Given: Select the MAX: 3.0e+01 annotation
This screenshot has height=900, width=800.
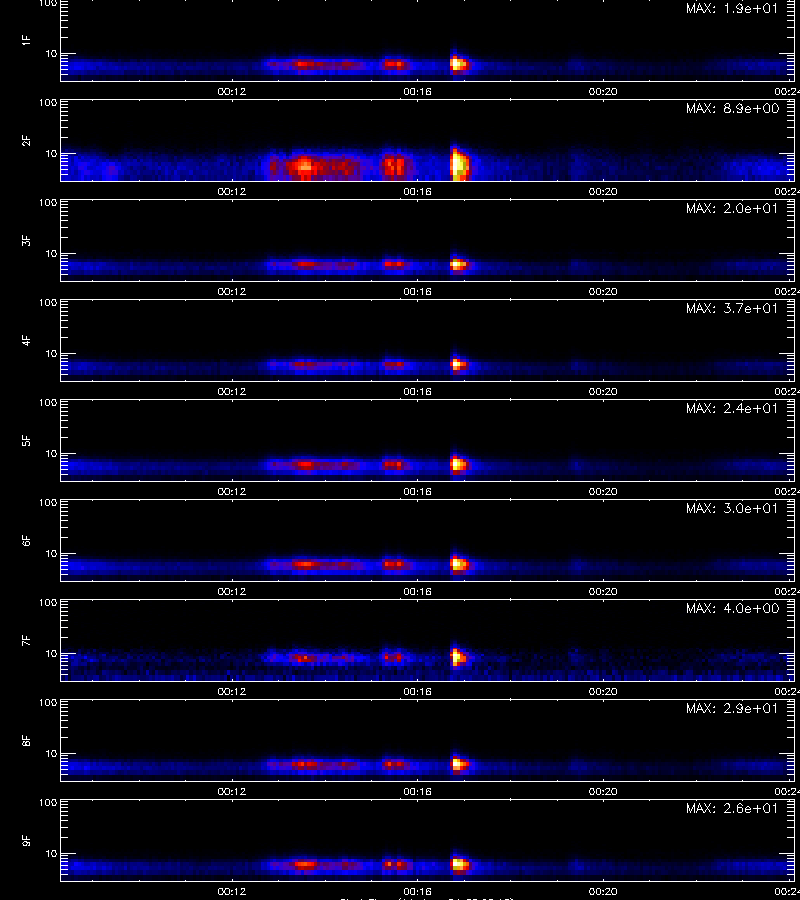Looking at the screenshot, I should point(732,508).
